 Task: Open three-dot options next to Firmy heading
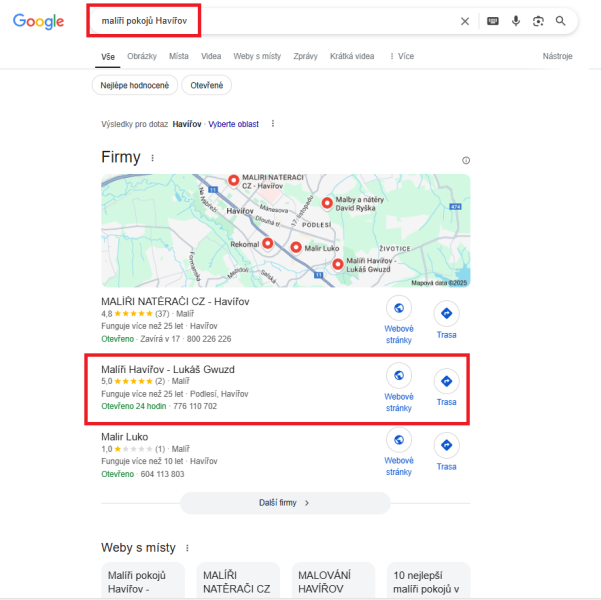point(153,158)
